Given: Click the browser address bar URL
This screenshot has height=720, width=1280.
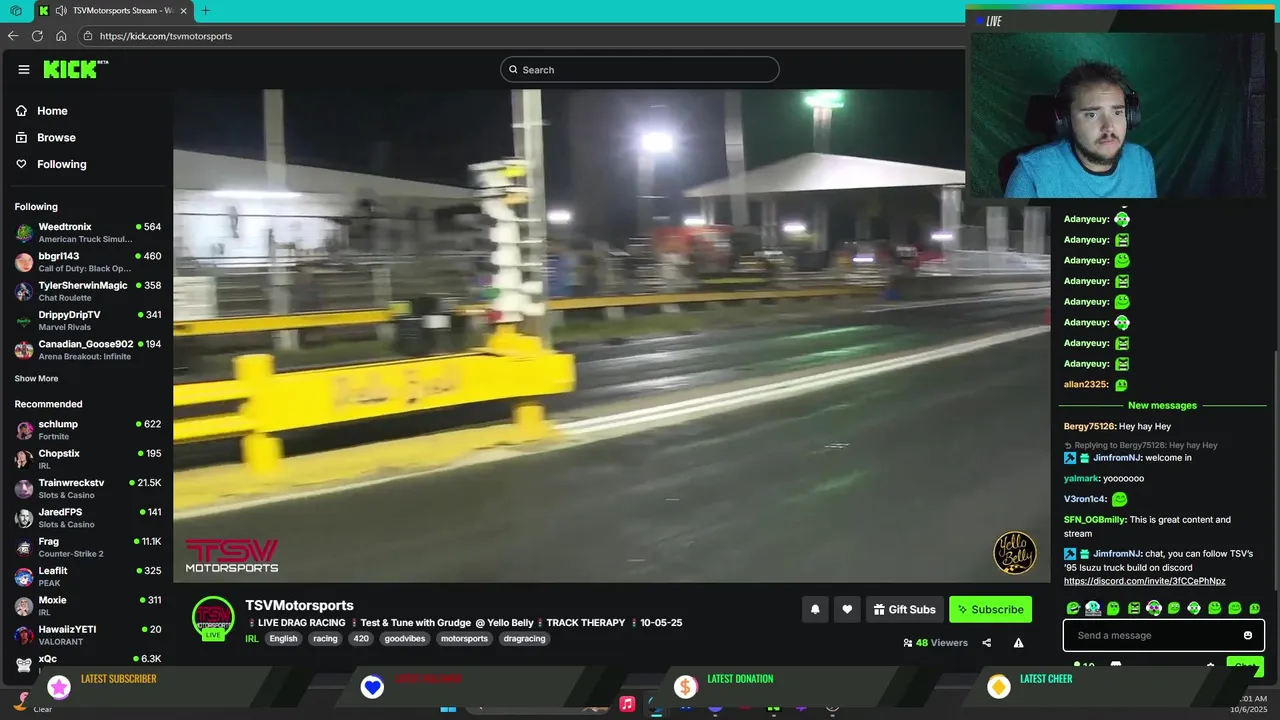Looking at the screenshot, I should [166, 36].
